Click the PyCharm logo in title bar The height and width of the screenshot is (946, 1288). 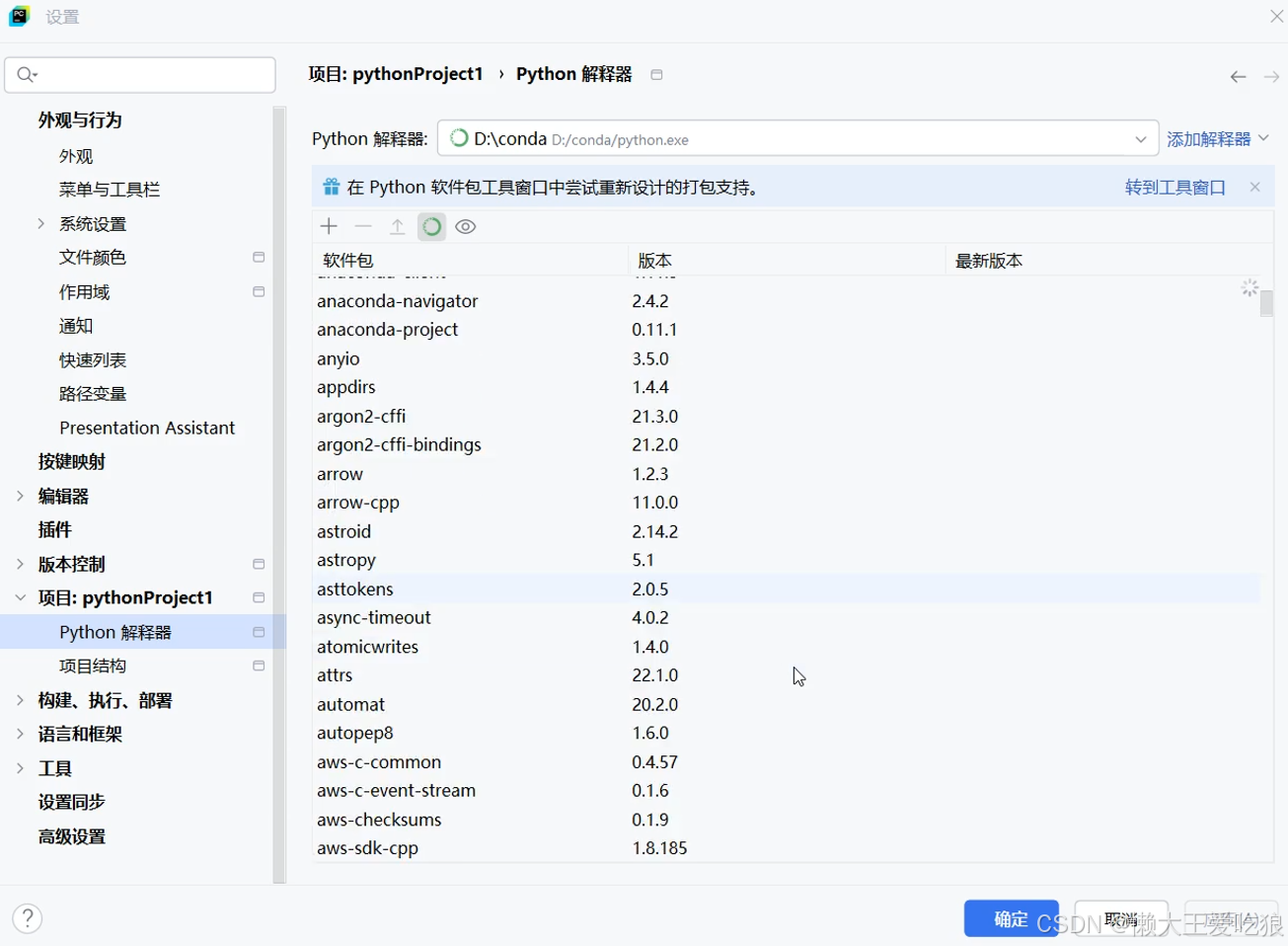[19, 17]
